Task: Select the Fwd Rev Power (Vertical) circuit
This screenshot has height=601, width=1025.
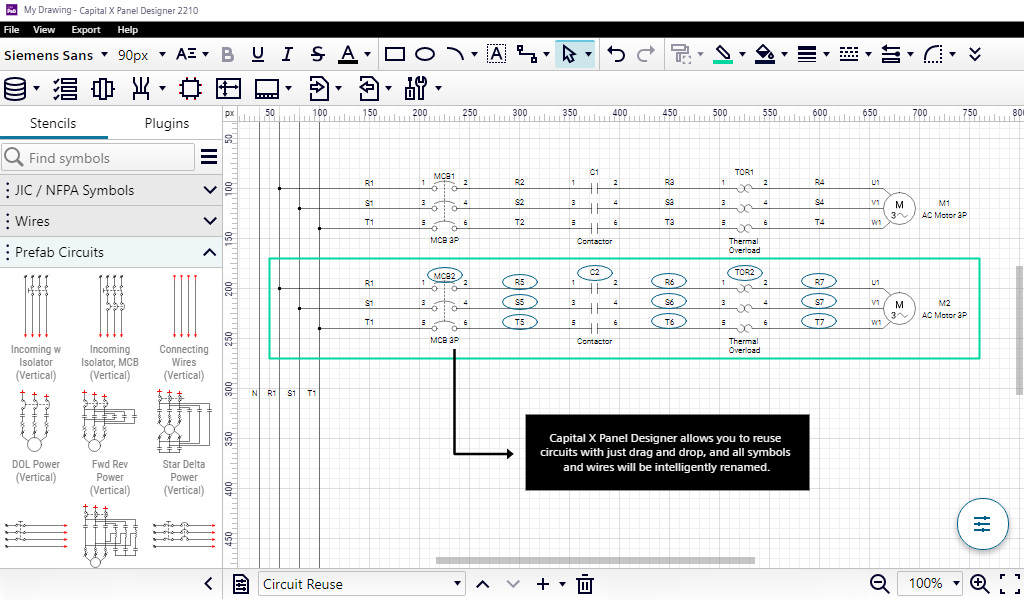Action: [110, 442]
